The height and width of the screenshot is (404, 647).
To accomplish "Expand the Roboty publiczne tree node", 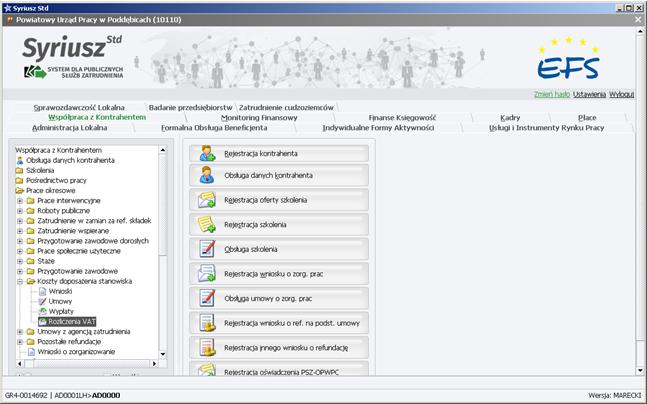I will [x=20, y=211].
